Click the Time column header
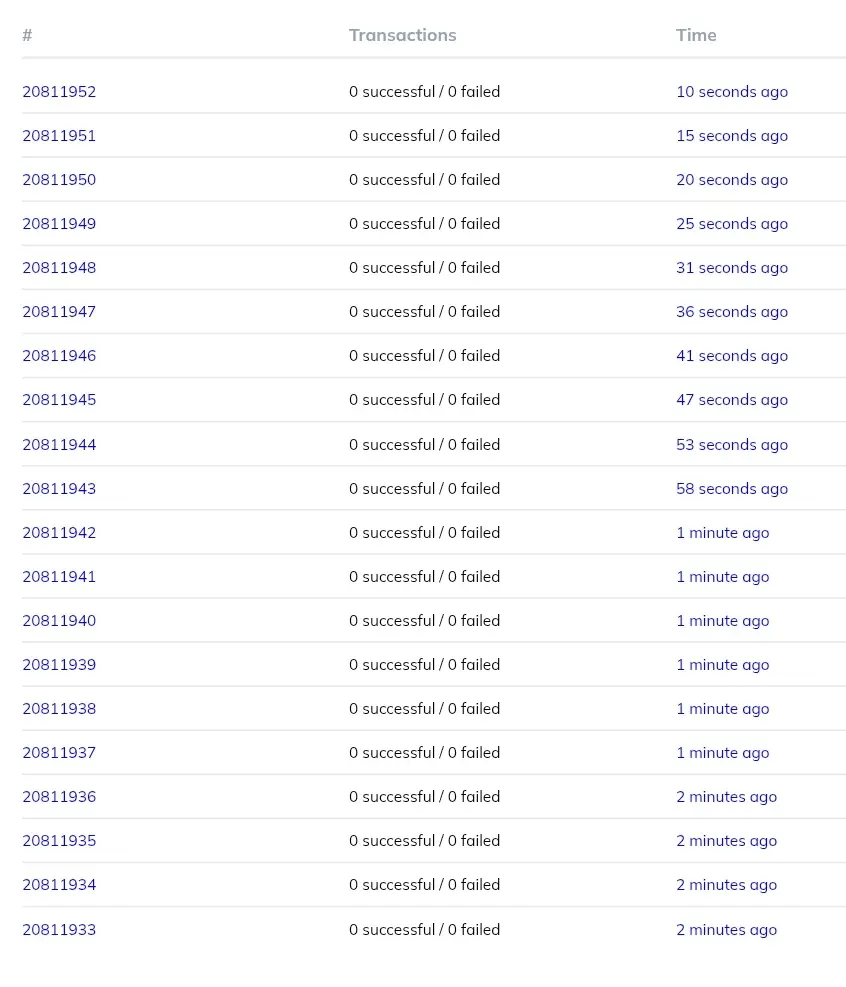This screenshot has width=846, height=987. [696, 35]
